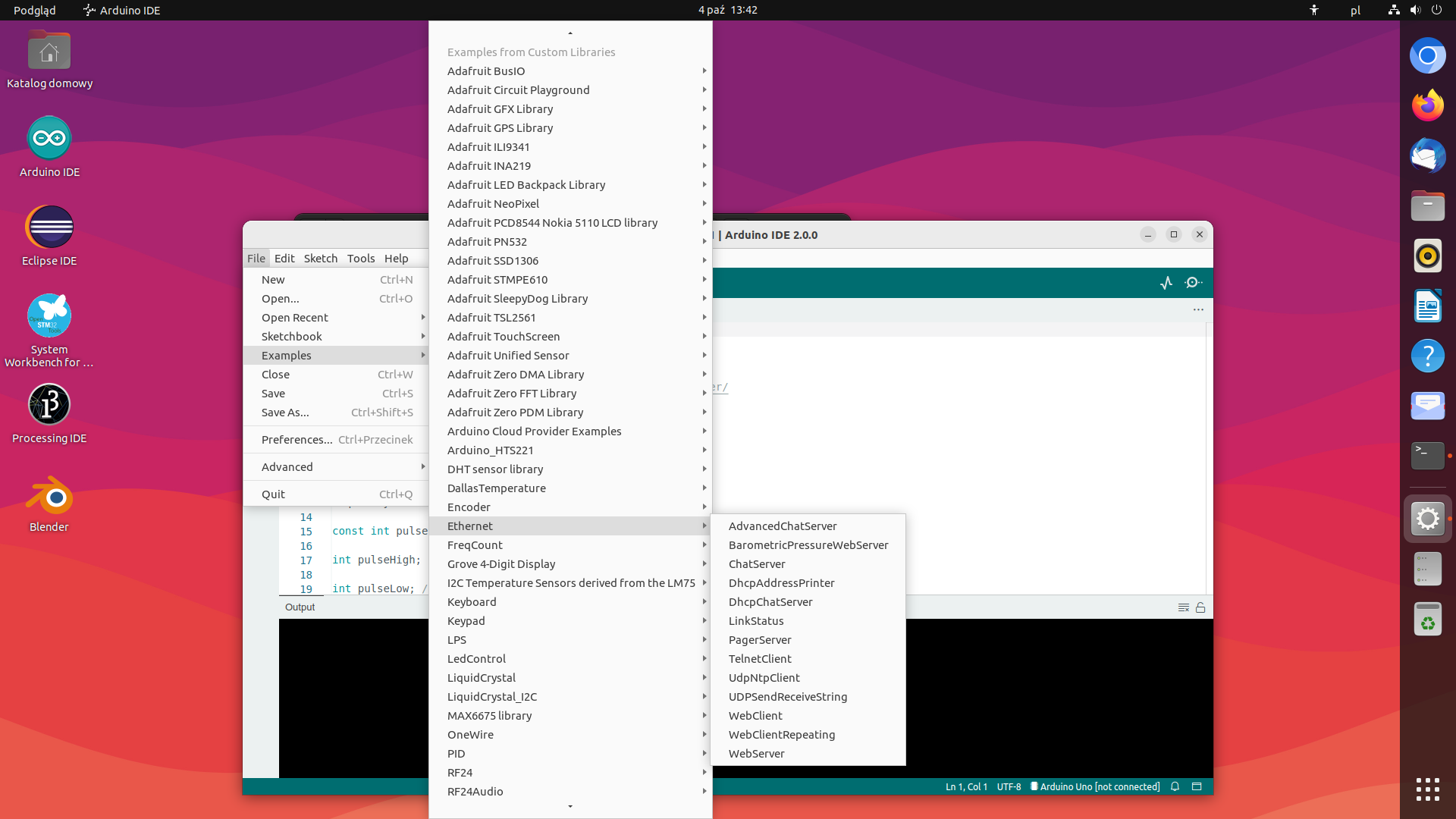Screen dimensions: 1456x819
Task: Expand the Open Recent submenu
Action: (x=336, y=318)
